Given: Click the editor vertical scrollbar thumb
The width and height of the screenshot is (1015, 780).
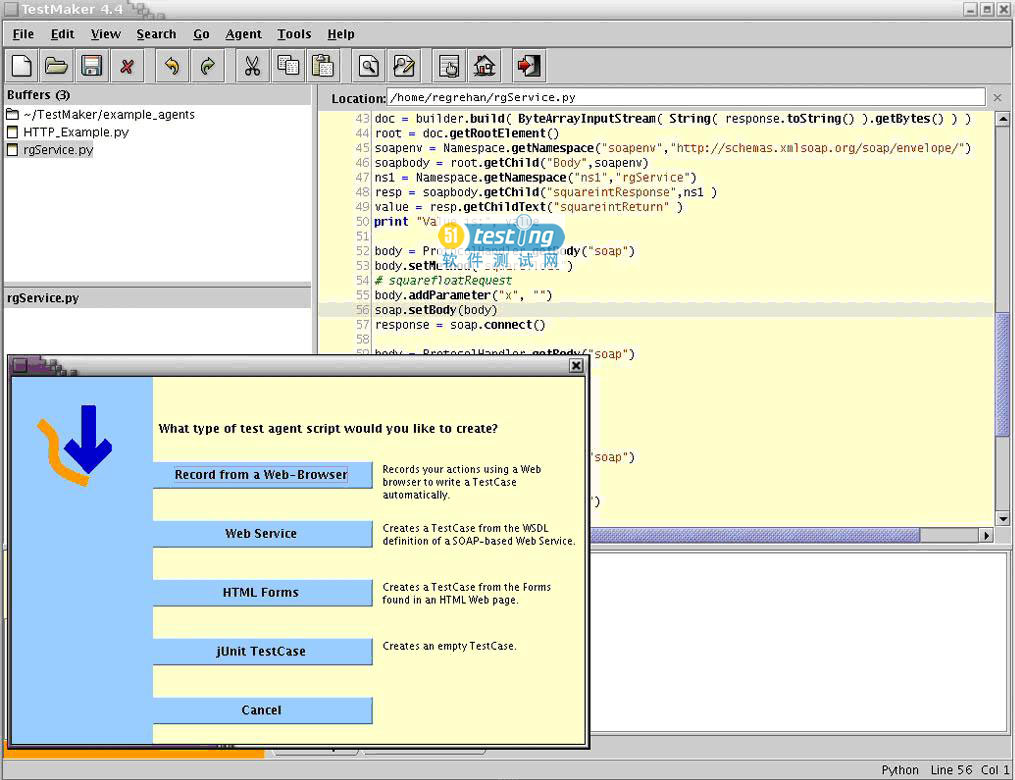Looking at the screenshot, I should [x=1003, y=375].
